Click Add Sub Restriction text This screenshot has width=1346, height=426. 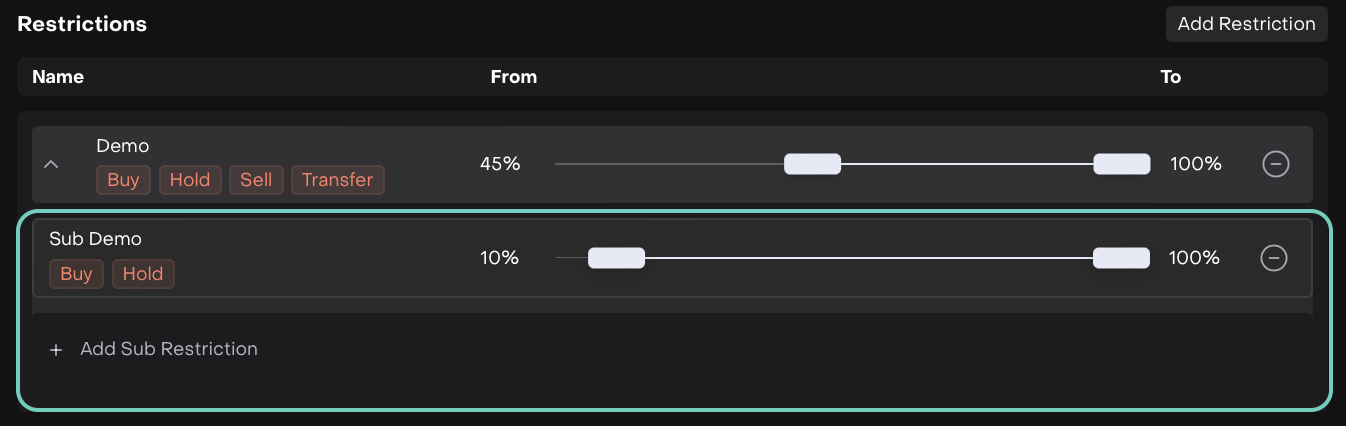point(169,349)
